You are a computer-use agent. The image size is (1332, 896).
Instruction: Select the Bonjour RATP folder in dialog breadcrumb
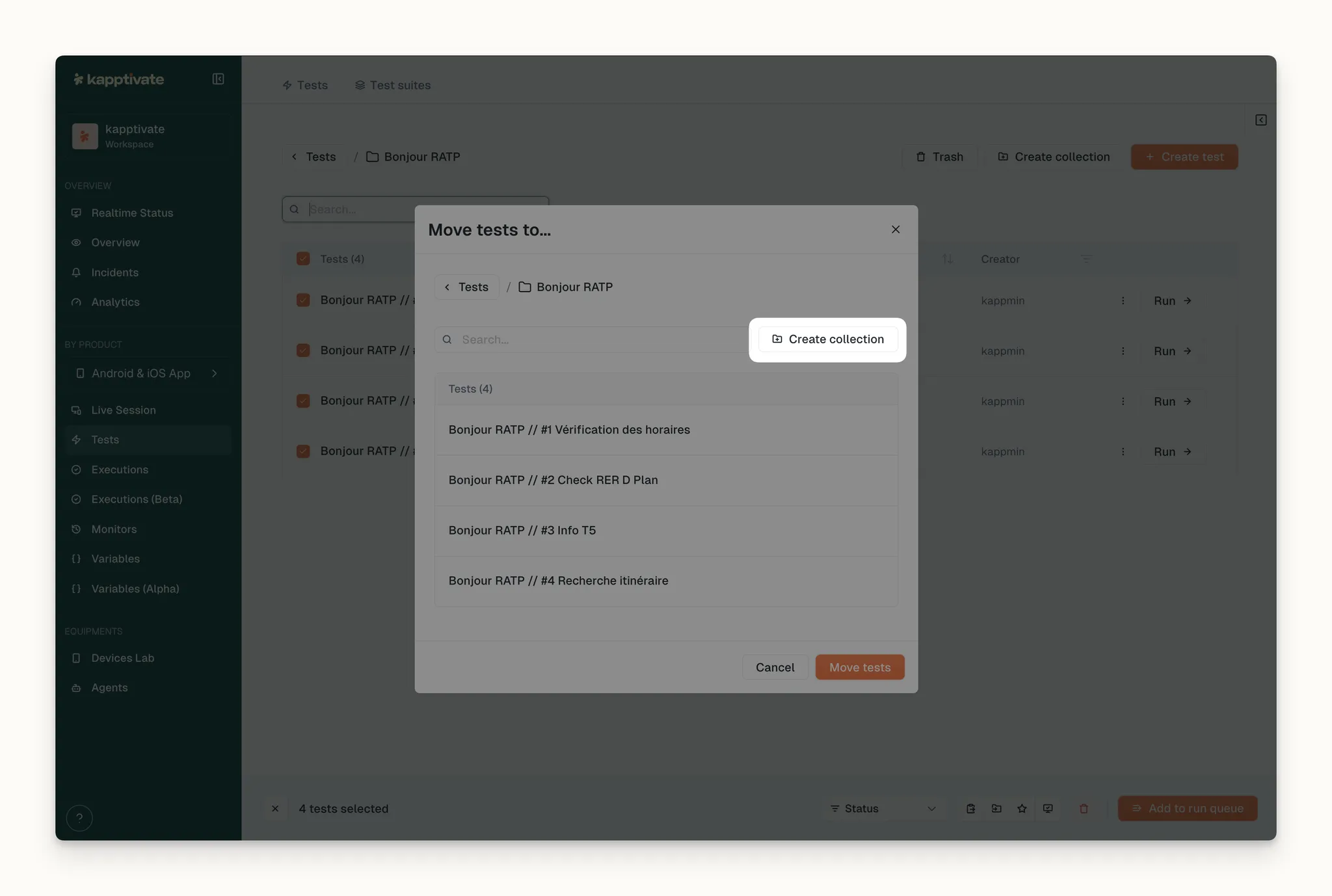pyautogui.click(x=566, y=287)
